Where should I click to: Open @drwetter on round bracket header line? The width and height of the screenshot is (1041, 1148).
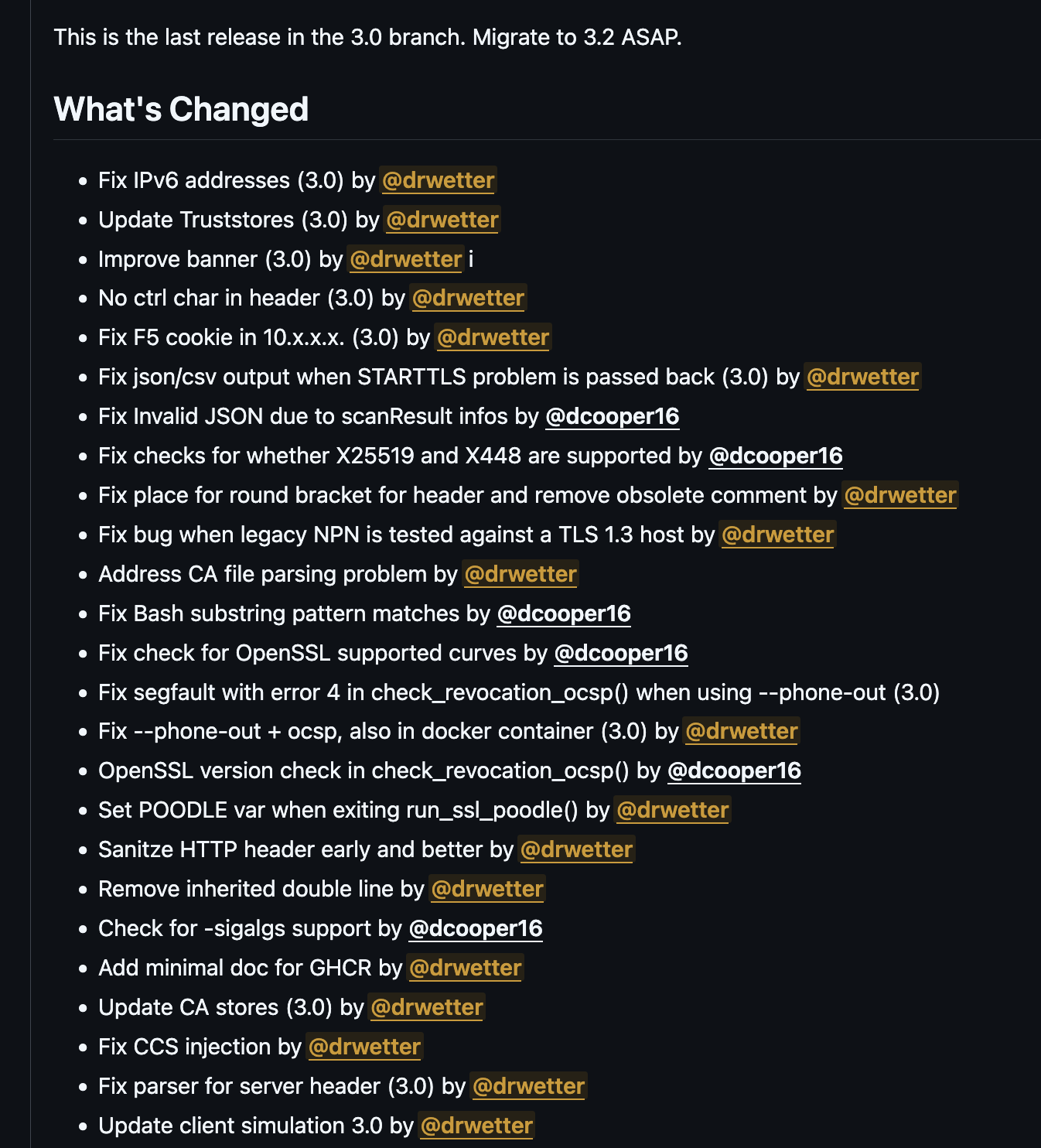point(901,495)
